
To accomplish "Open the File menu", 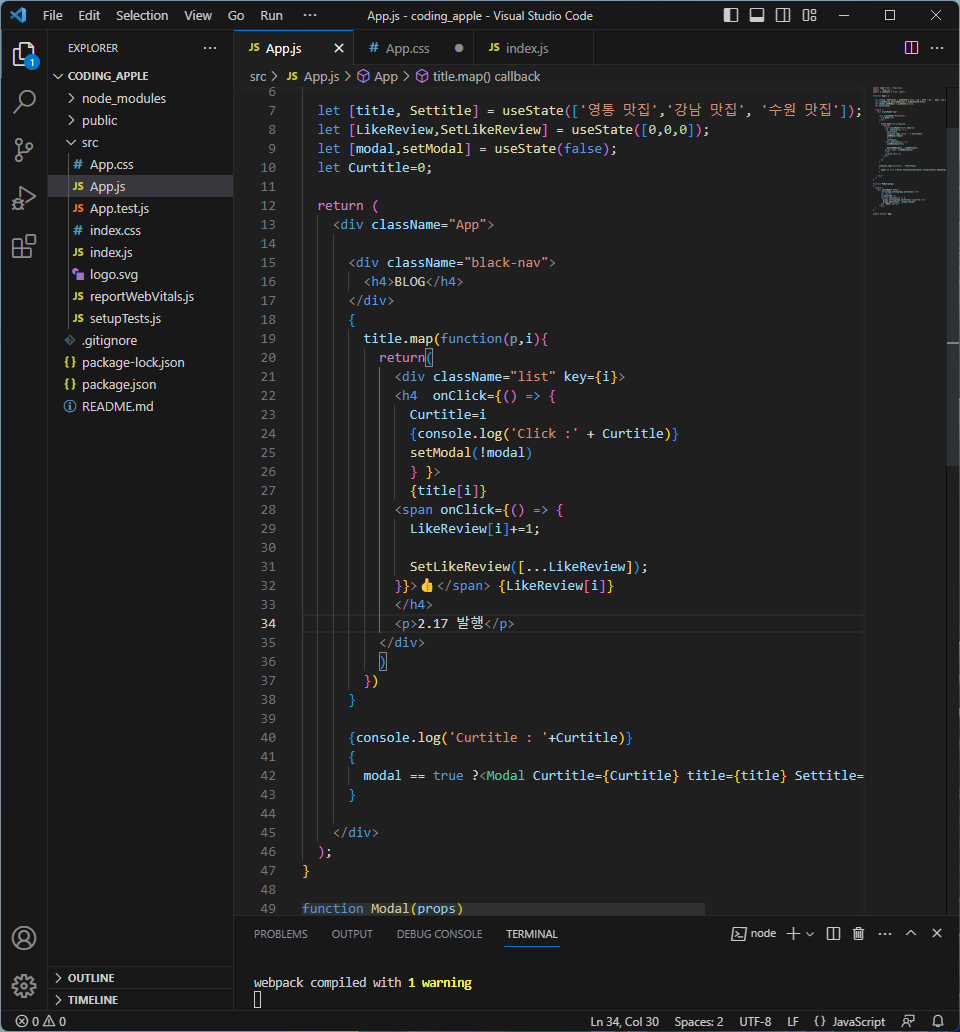I will pos(53,15).
